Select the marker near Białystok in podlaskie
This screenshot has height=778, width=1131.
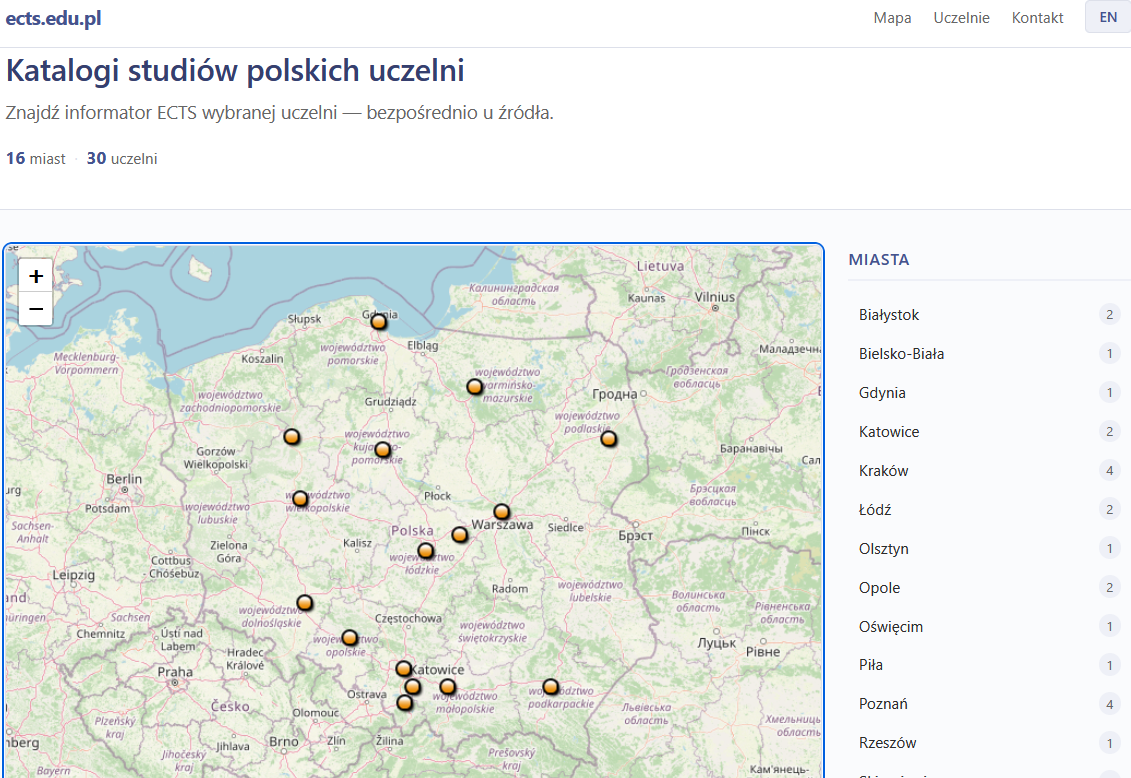point(609,438)
